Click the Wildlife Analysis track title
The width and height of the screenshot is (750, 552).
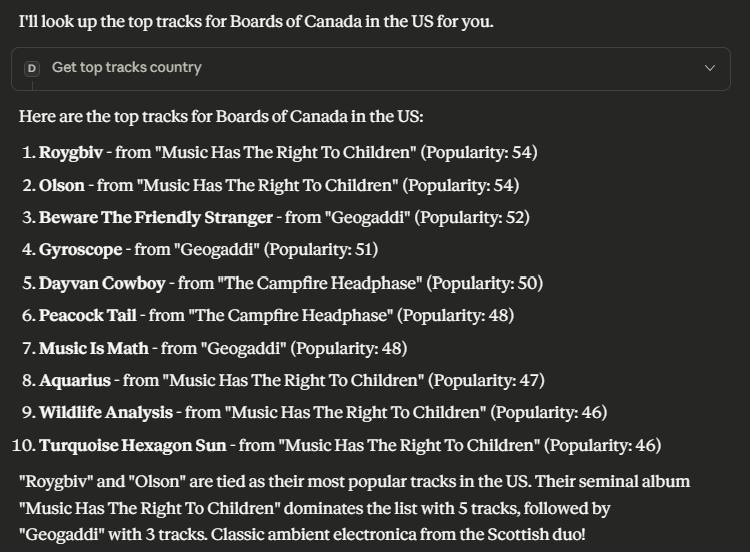(105, 412)
